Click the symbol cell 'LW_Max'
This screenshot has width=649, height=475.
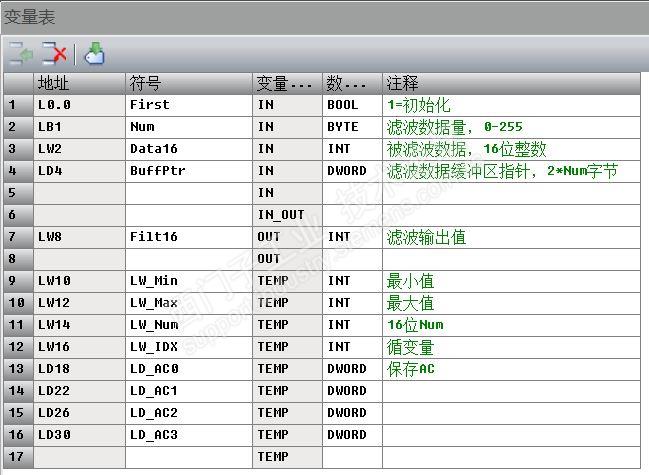click(x=189, y=303)
